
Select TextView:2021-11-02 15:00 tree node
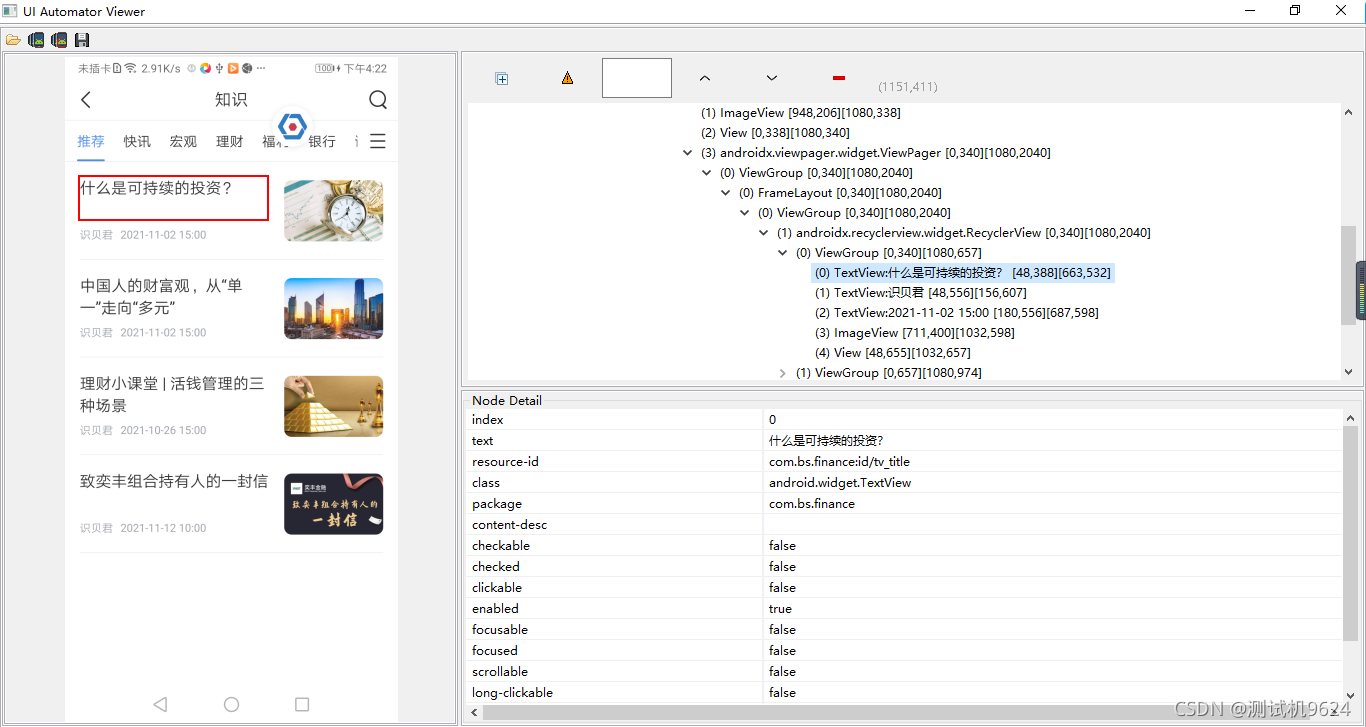[x=956, y=313]
